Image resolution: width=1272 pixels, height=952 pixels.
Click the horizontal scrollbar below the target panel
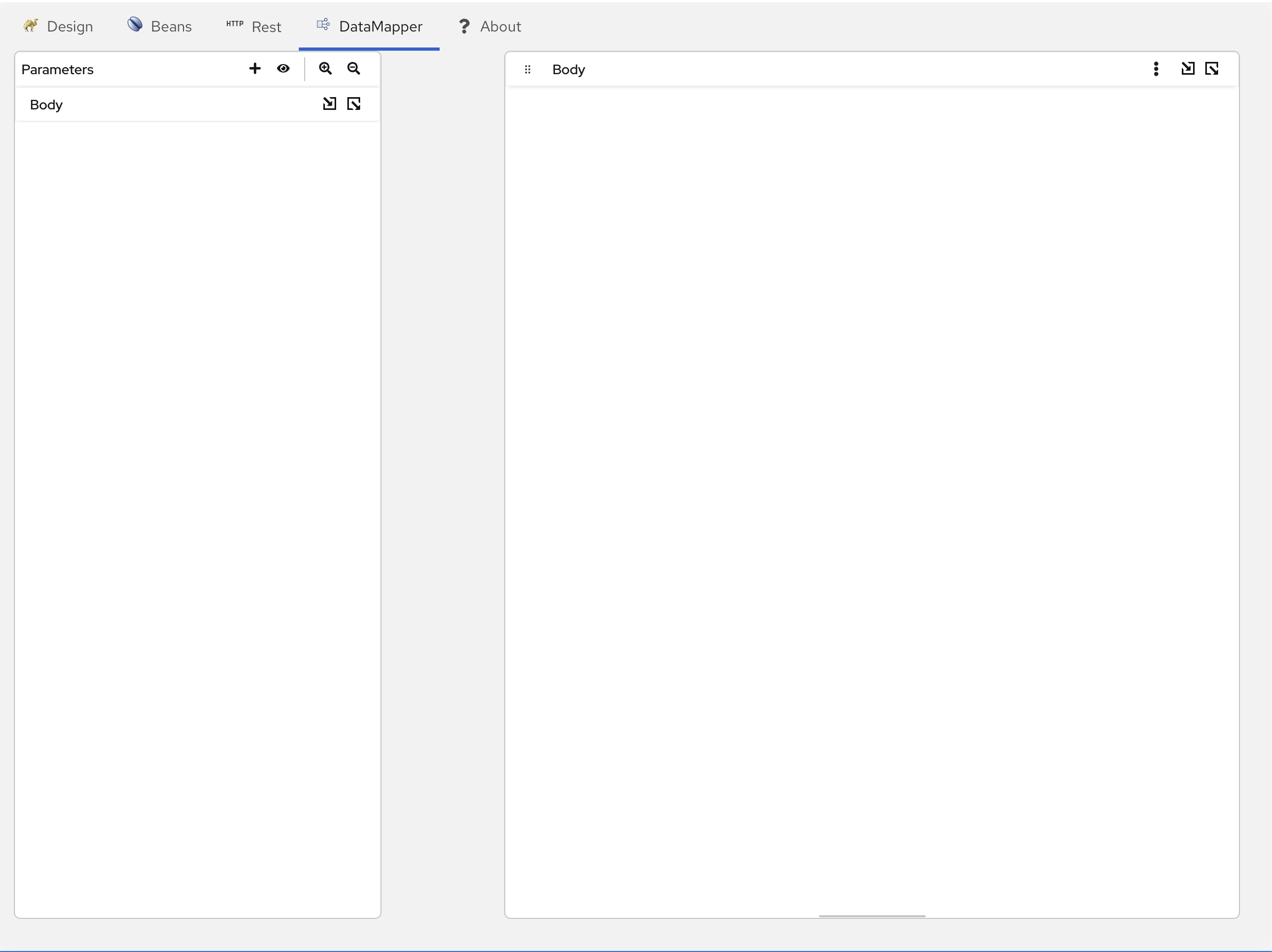pos(872,916)
